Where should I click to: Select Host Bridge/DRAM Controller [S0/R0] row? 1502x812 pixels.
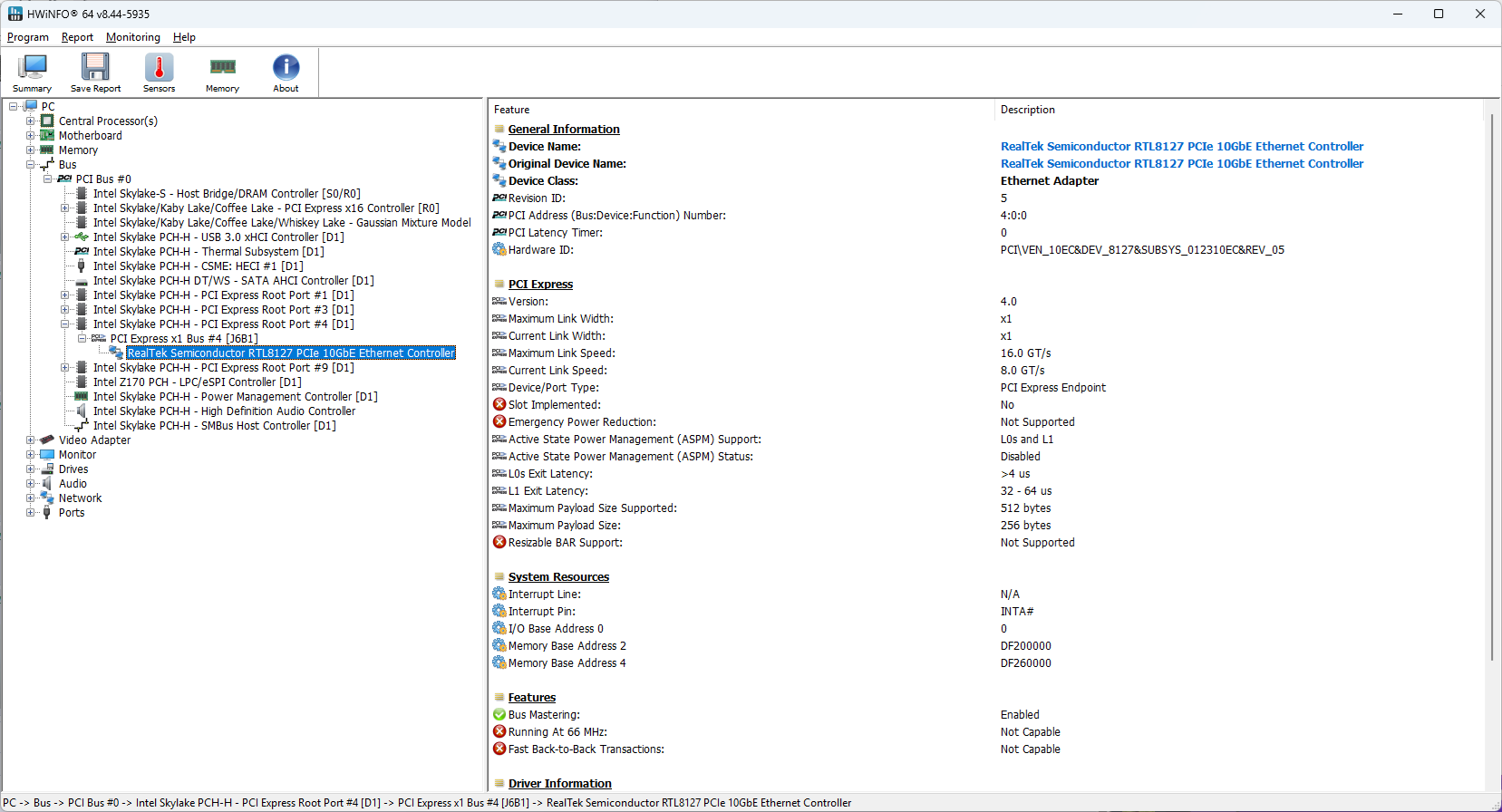tap(227, 193)
